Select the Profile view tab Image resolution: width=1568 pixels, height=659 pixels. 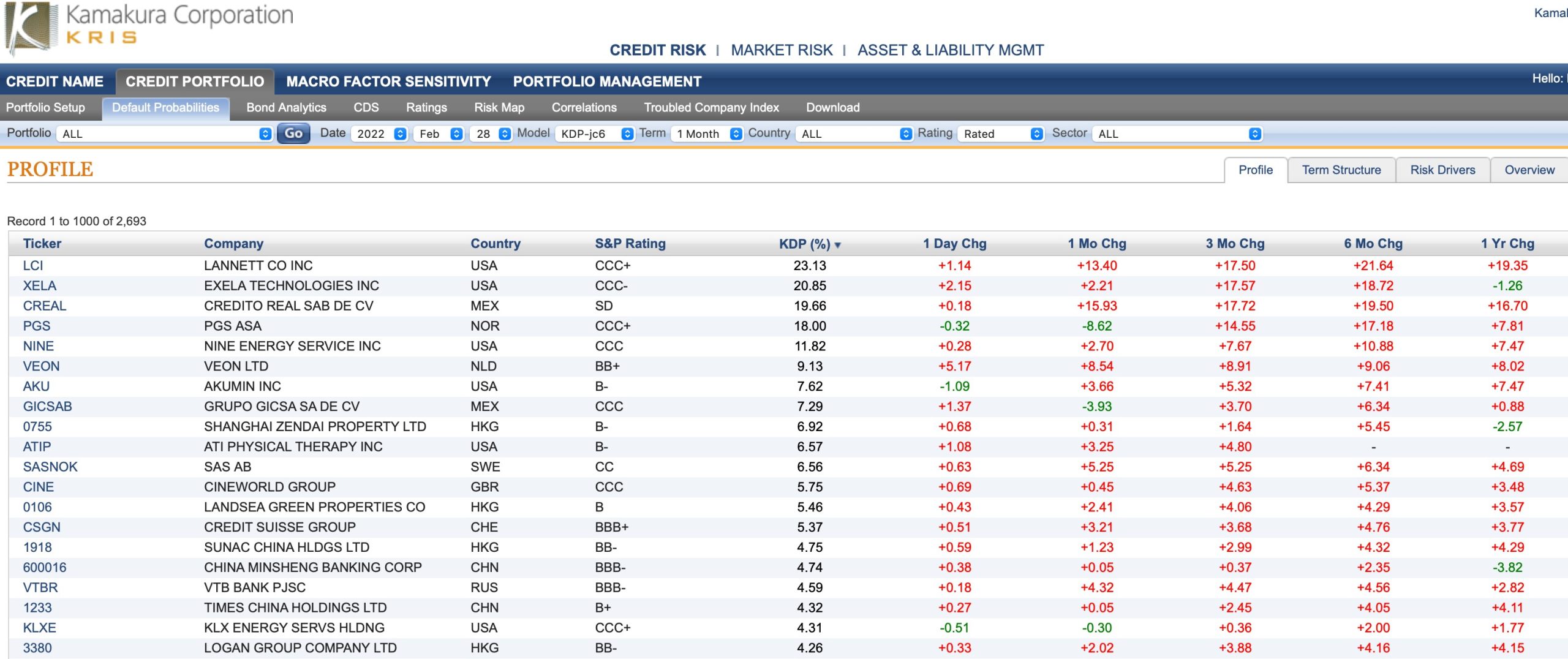coord(1255,170)
